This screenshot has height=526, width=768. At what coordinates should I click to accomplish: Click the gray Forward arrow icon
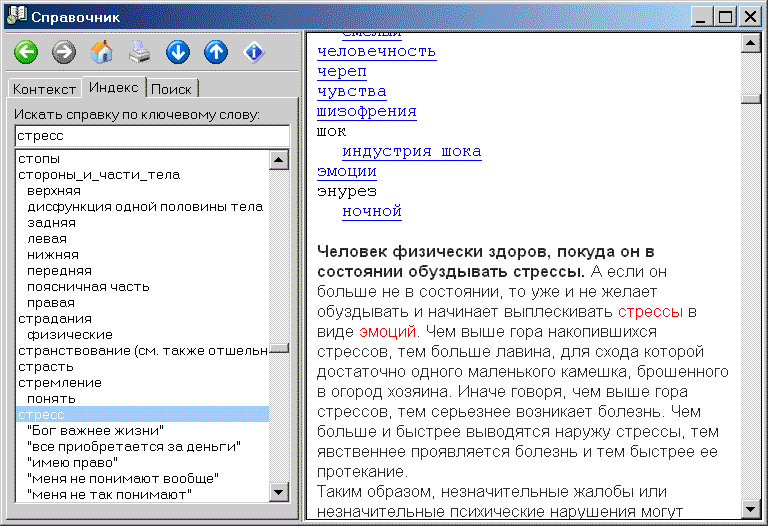[x=64, y=52]
